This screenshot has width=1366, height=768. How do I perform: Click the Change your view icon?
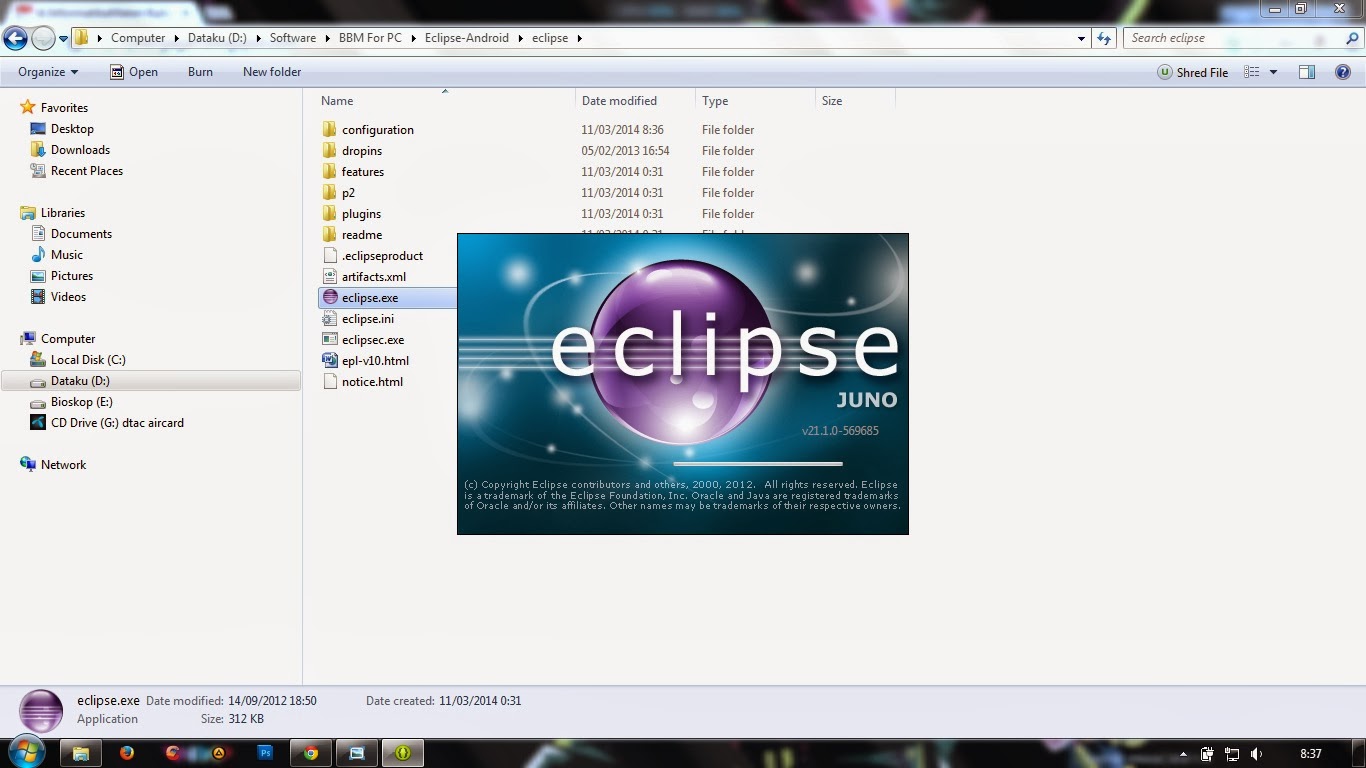point(1249,71)
